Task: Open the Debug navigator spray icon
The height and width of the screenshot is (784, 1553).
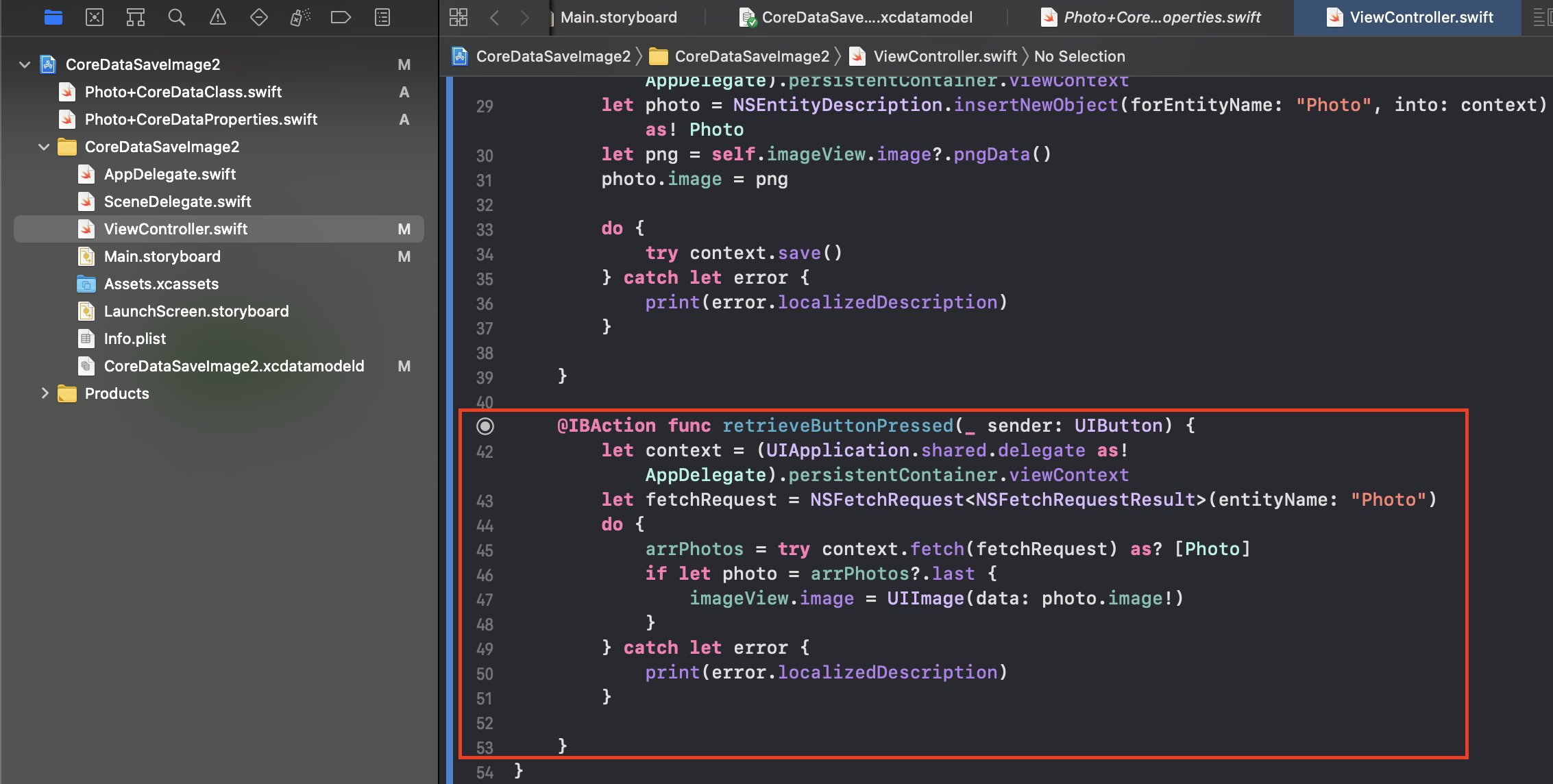Action: 300,17
